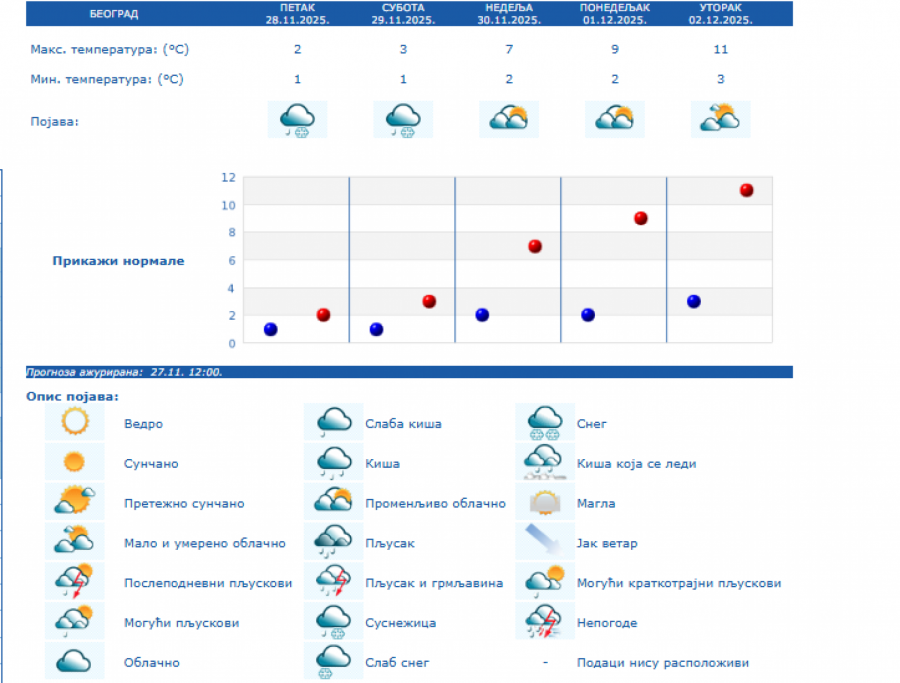Click the red max-temperature point for Tuesday
900x683 pixels.
746,190
